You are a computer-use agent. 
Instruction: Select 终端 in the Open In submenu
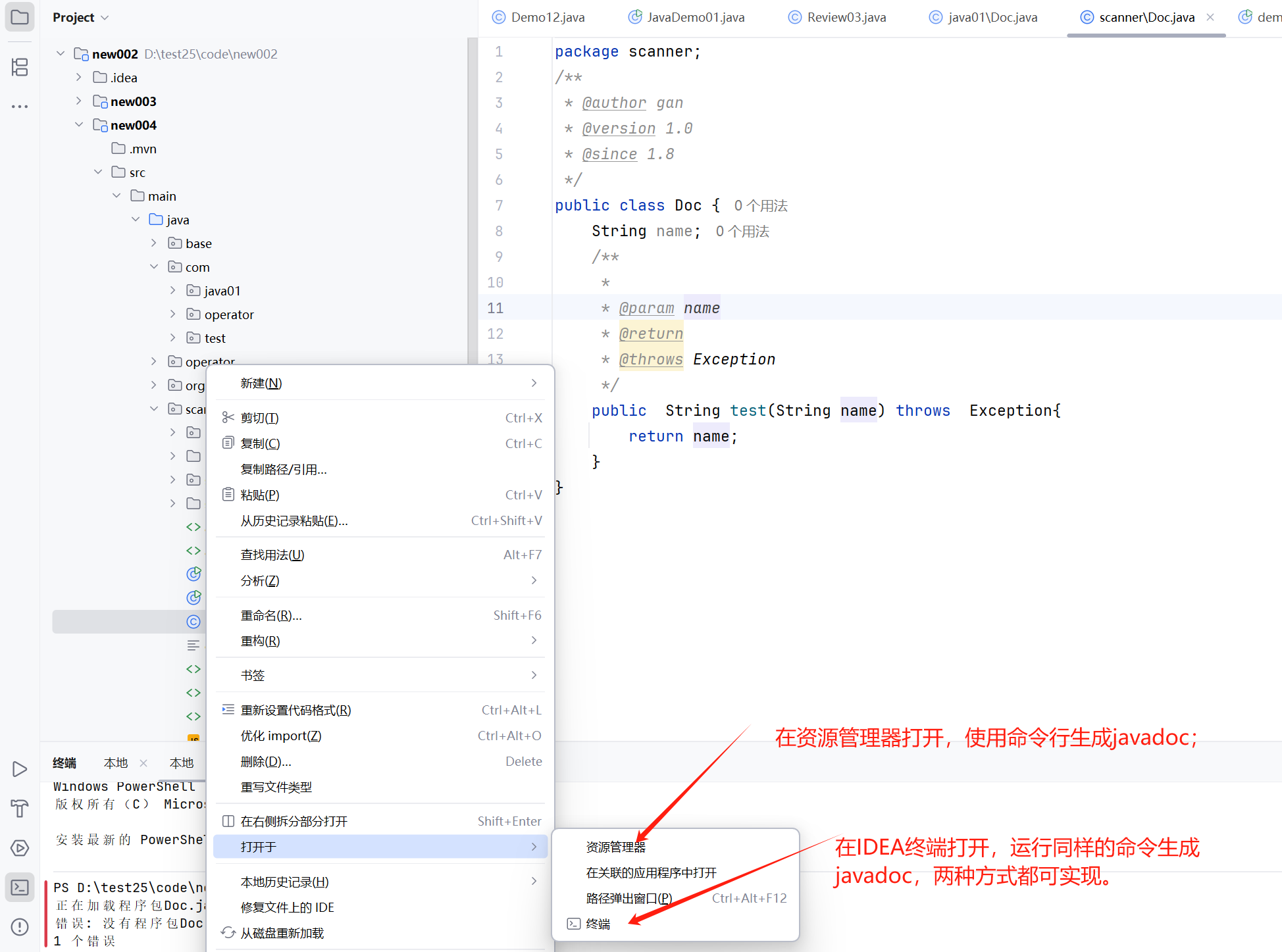(598, 924)
